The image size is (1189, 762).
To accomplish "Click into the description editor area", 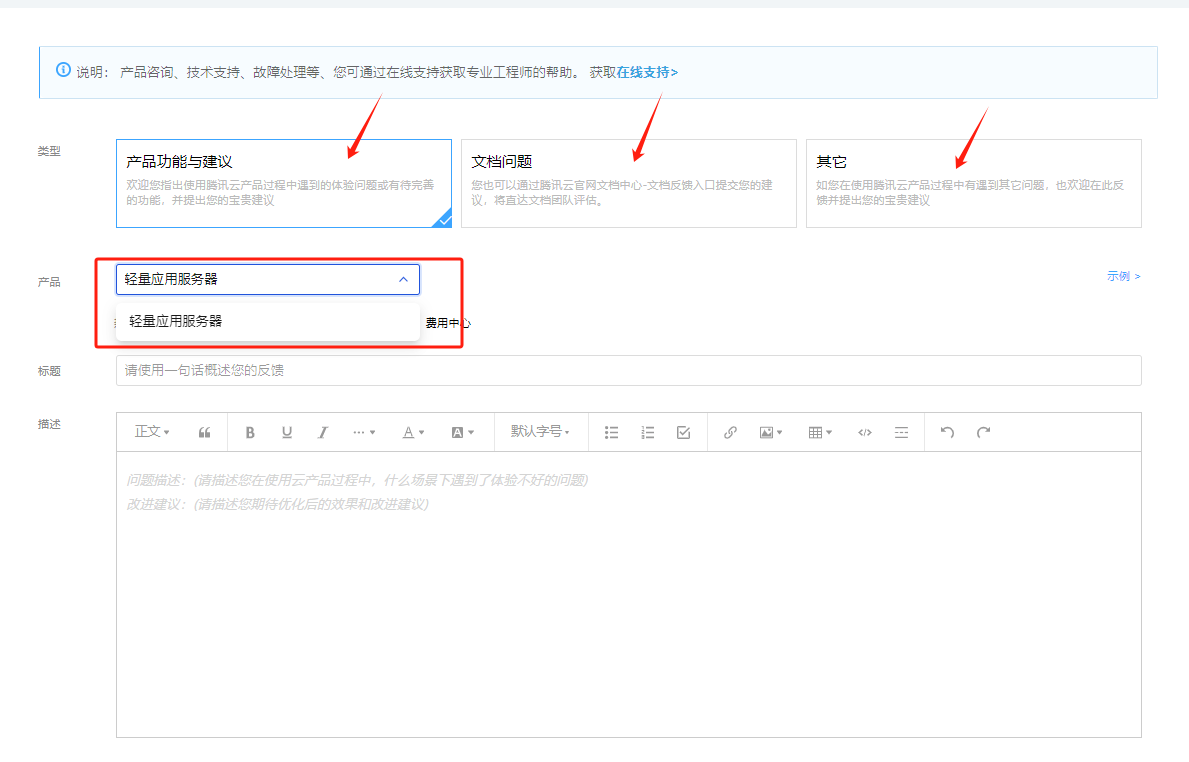I will coord(629,594).
